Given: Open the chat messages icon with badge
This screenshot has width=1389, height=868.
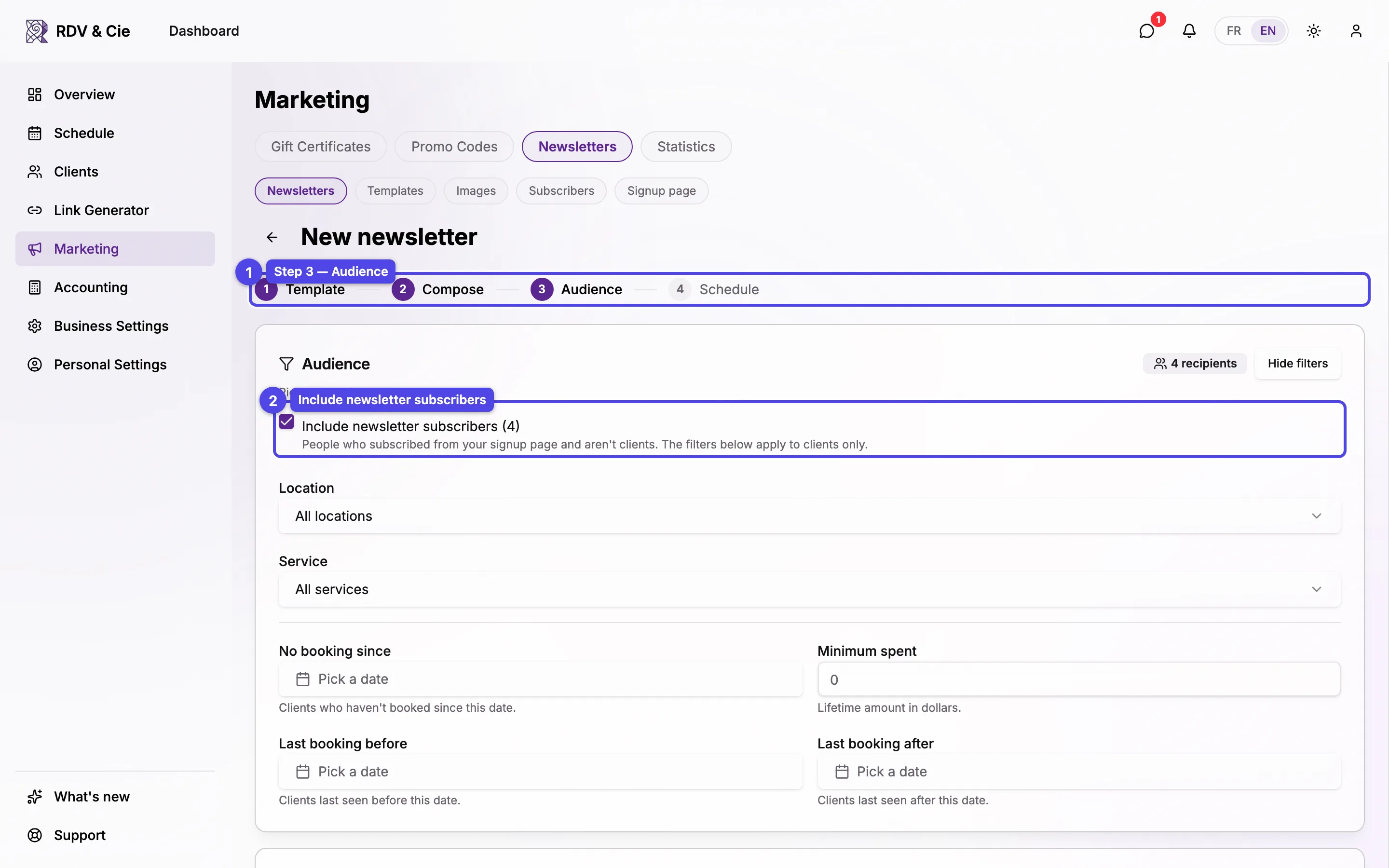Looking at the screenshot, I should (1146, 31).
